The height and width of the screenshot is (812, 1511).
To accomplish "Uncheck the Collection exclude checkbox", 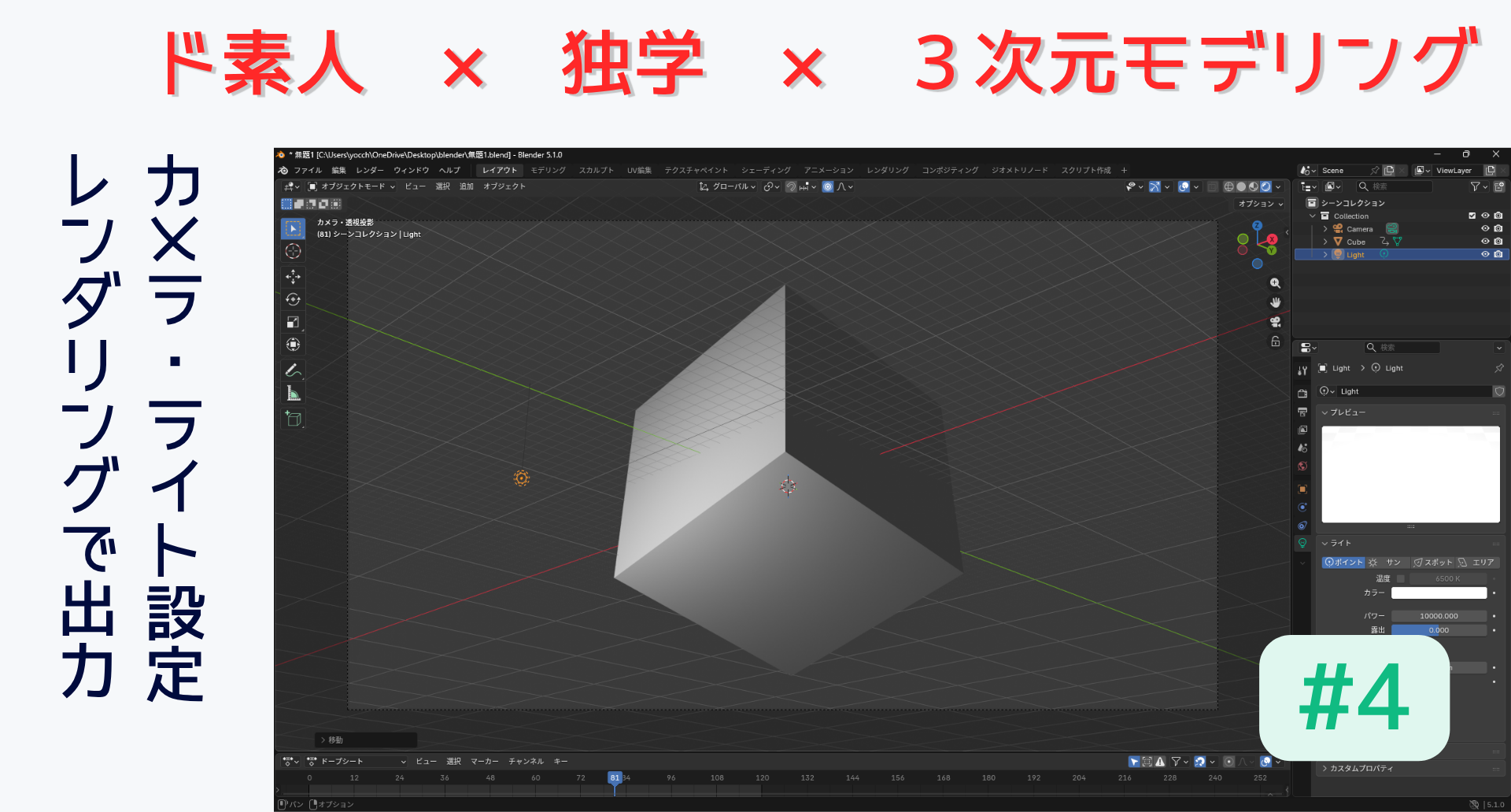I will [1472, 216].
